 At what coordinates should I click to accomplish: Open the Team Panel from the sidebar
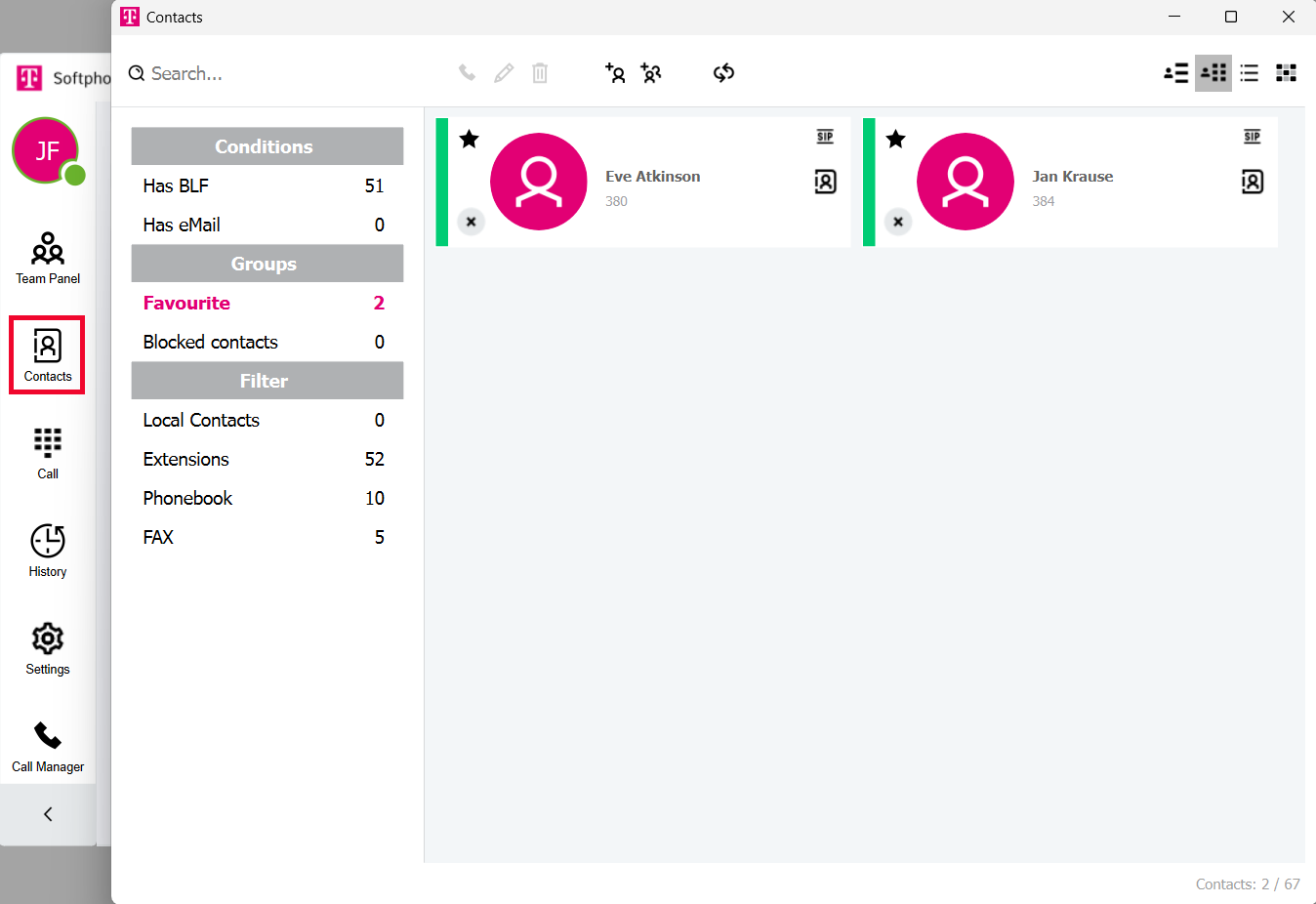tap(48, 258)
